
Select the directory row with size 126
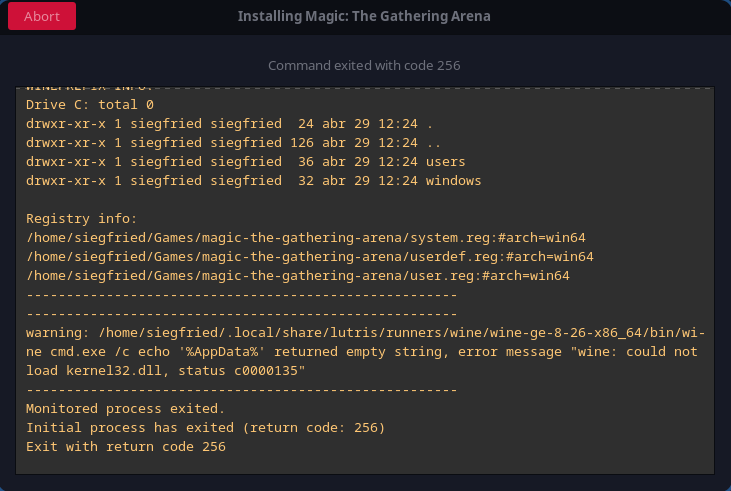tap(234, 143)
